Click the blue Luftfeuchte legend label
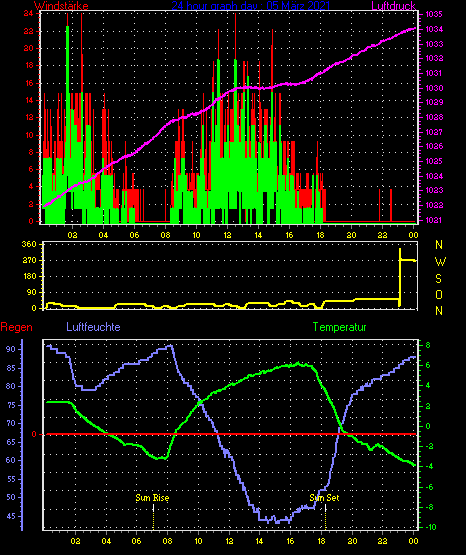 click(93, 327)
